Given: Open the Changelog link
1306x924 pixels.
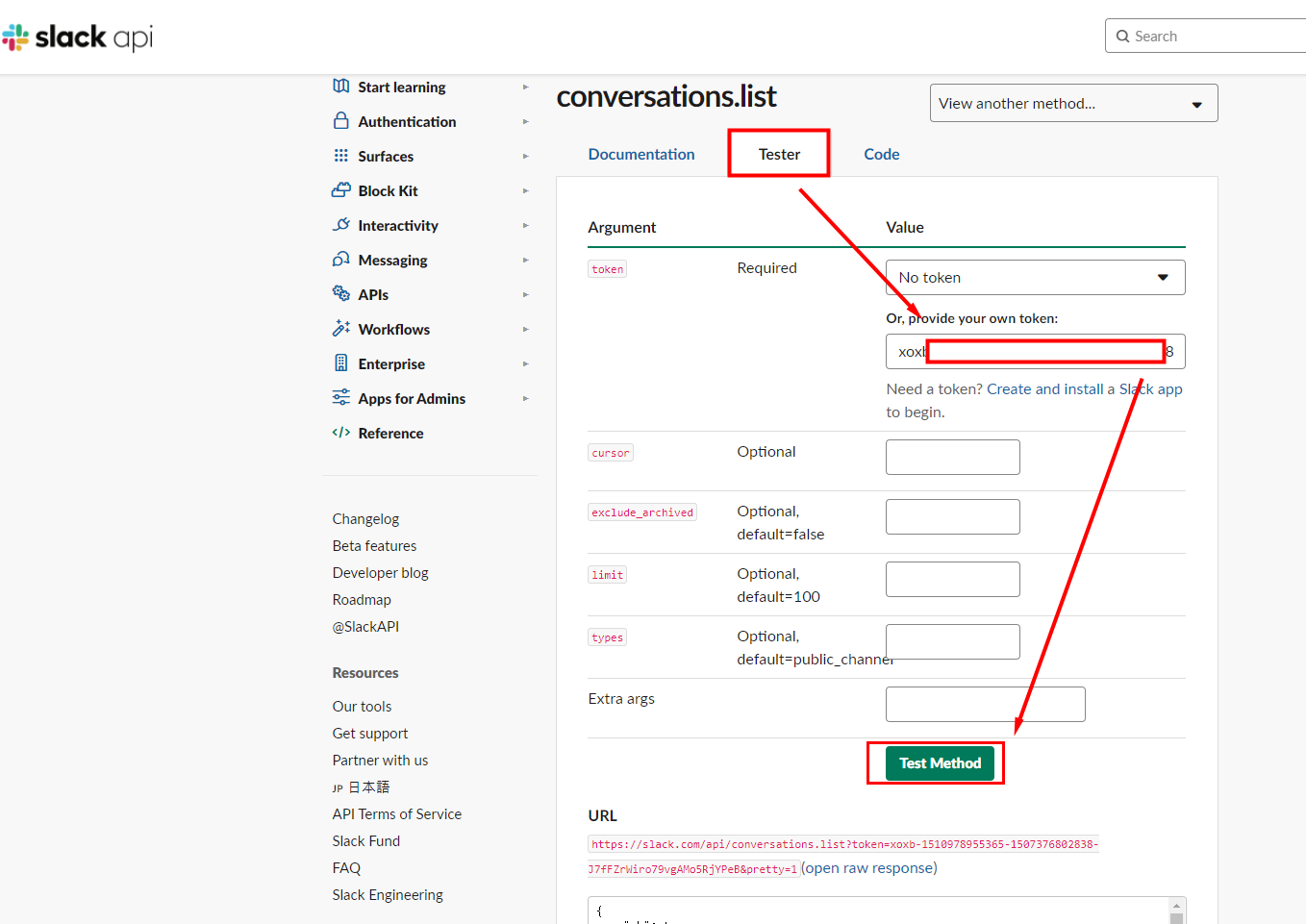Looking at the screenshot, I should 365,519.
